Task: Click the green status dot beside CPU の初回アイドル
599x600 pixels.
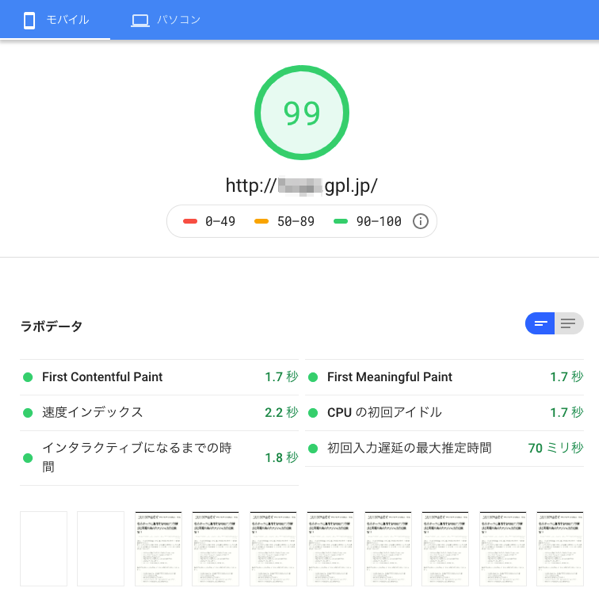Action: click(x=313, y=413)
